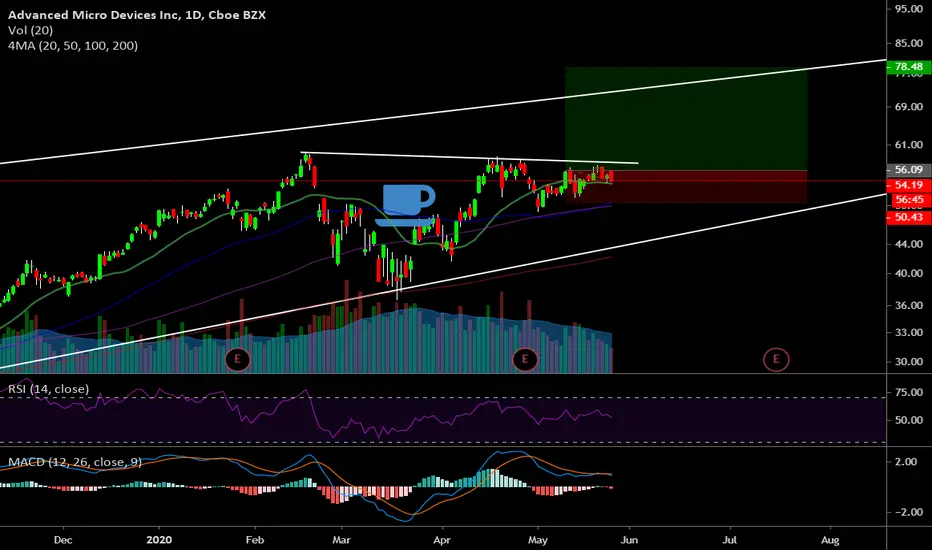Image resolution: width=932 pixels, height=550 pixels.
Task: Click the 44.00 price scale label
Action: point(909,244)
